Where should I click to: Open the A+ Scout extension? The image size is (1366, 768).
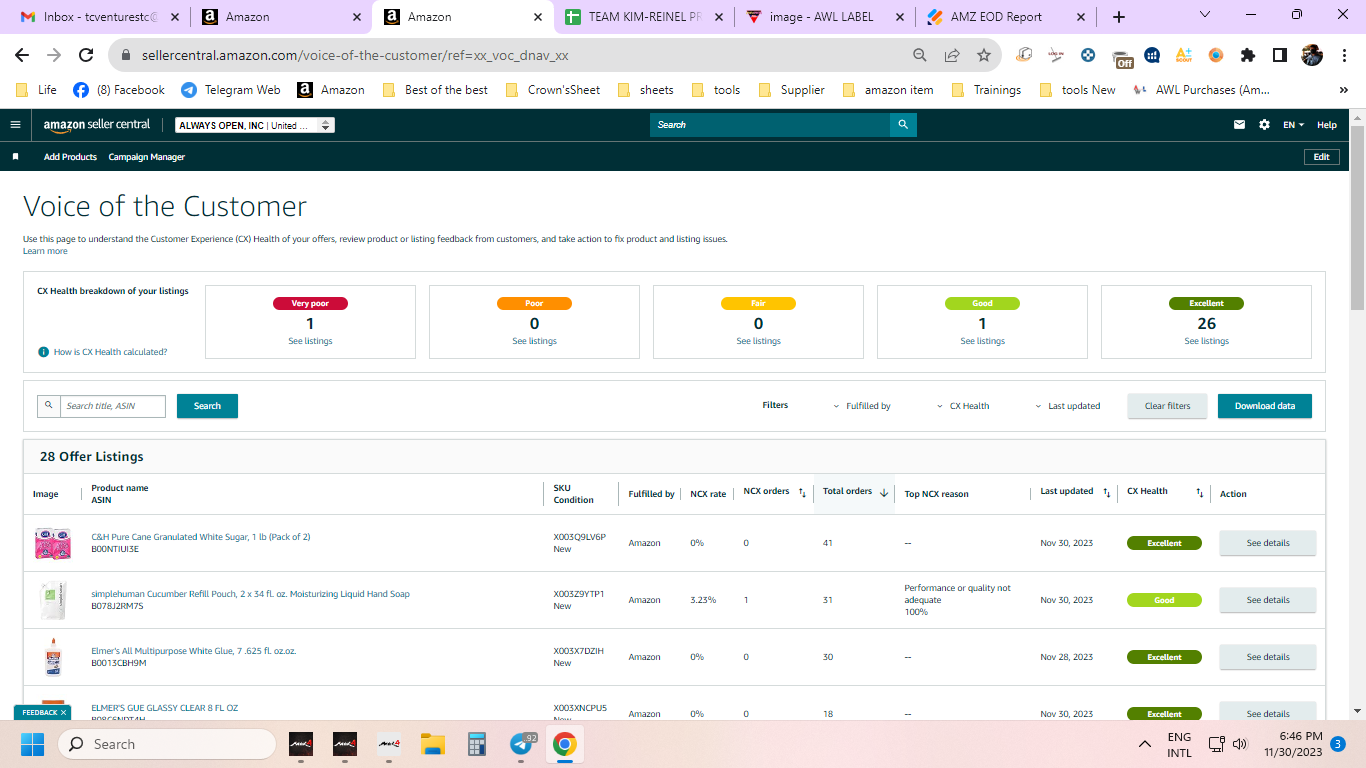pyautogui.click(x=1184, y=55)
